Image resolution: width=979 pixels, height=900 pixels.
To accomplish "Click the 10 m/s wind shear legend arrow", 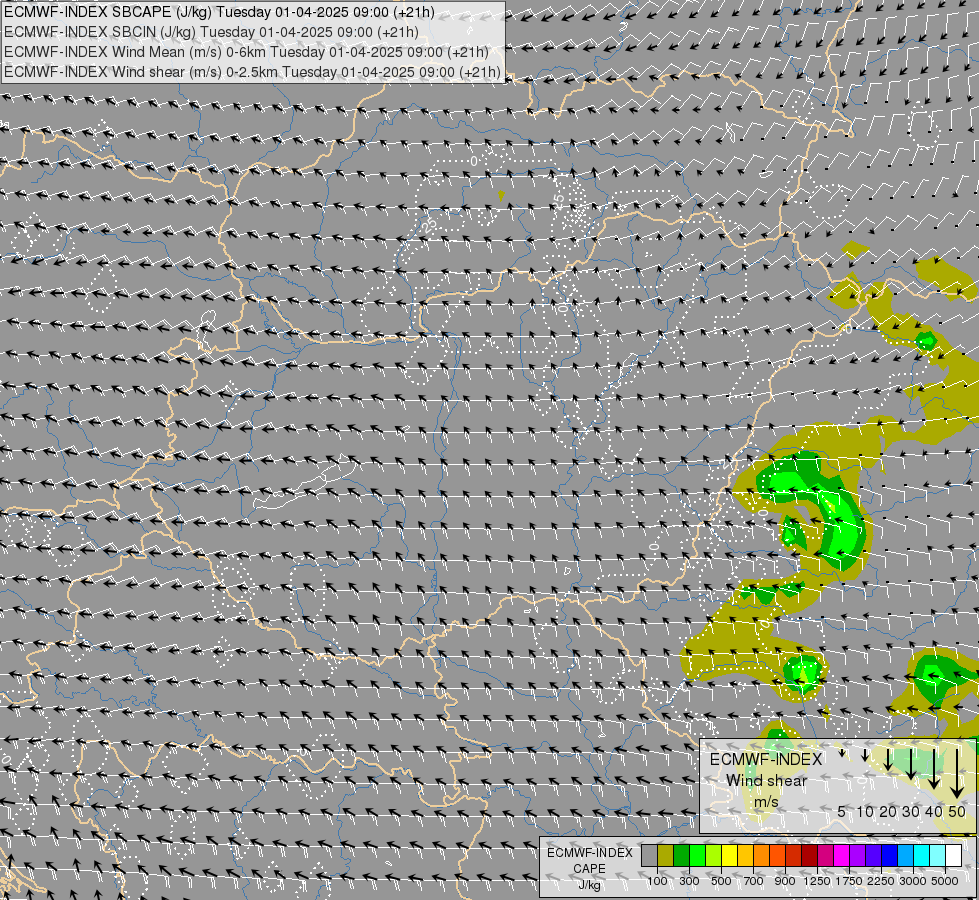I will [865, 755].
